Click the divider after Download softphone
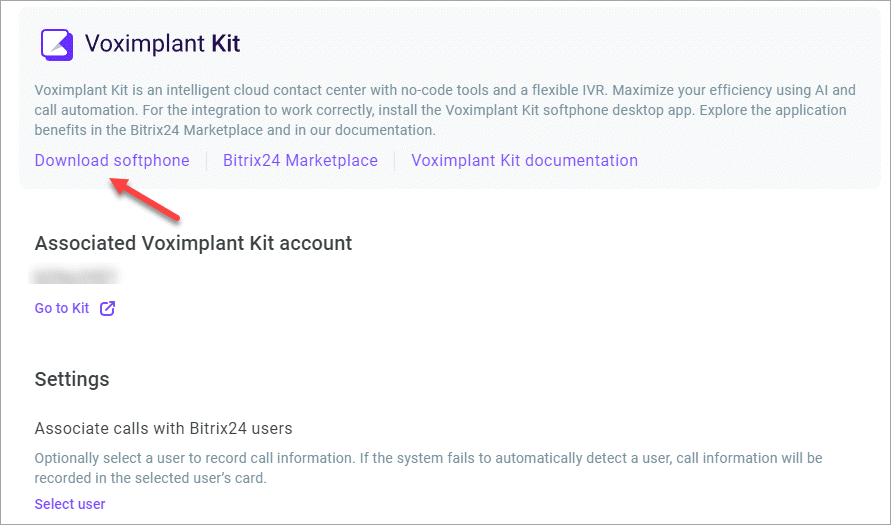 tap(206, 161)
